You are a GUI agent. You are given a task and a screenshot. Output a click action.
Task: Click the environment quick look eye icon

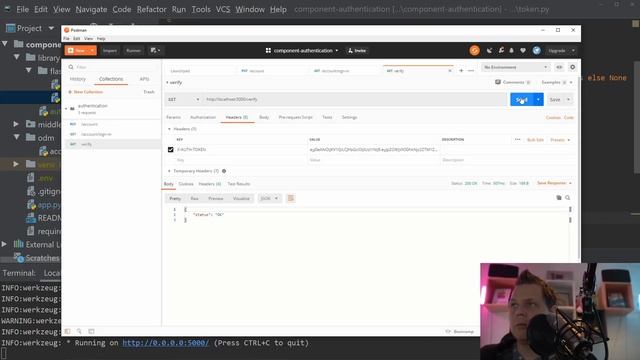click(559, 67)
